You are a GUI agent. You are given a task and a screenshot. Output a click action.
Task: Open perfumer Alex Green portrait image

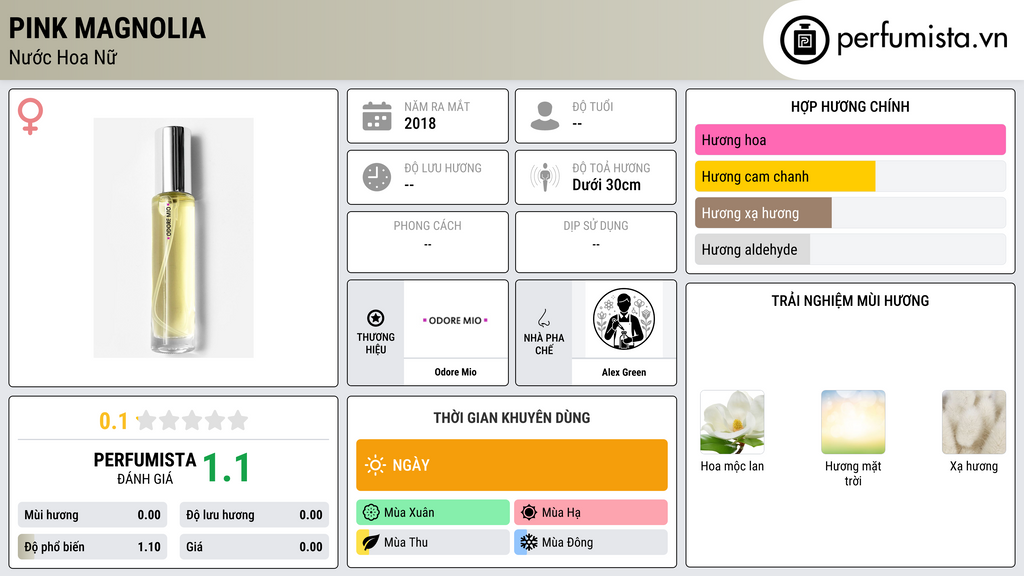tap(624, 320)
